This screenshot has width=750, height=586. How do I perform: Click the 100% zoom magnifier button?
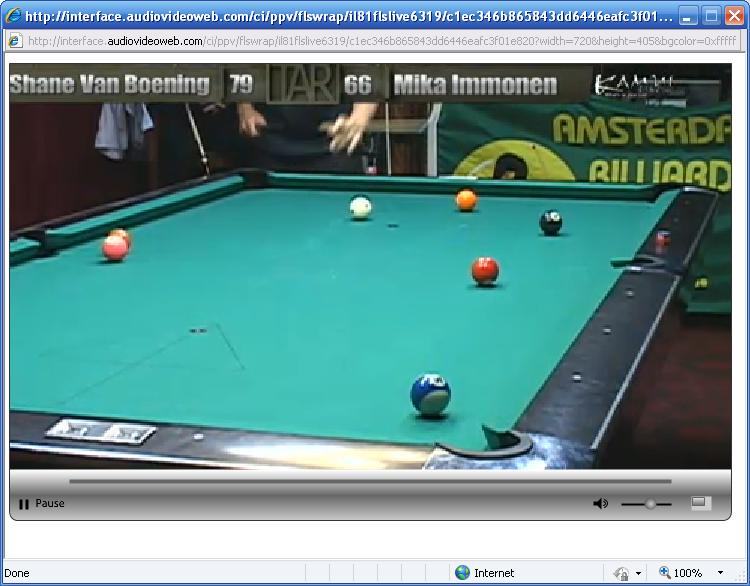[680, 573]
